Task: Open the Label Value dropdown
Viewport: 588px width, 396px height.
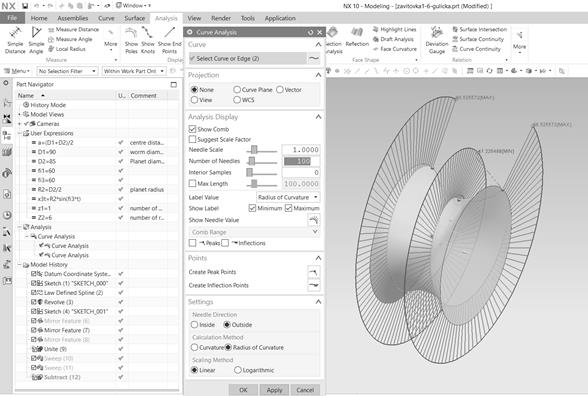Action: (288, 197)
